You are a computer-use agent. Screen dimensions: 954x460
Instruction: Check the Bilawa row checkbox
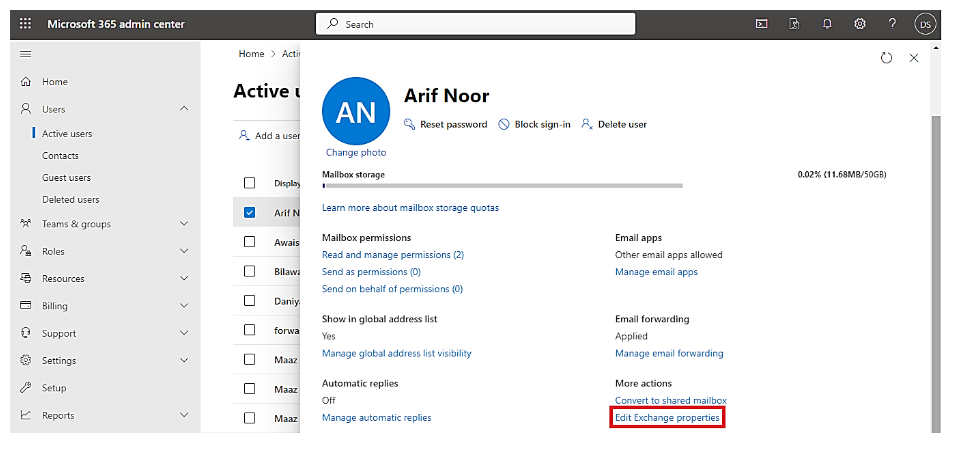[x=249, y=271]
